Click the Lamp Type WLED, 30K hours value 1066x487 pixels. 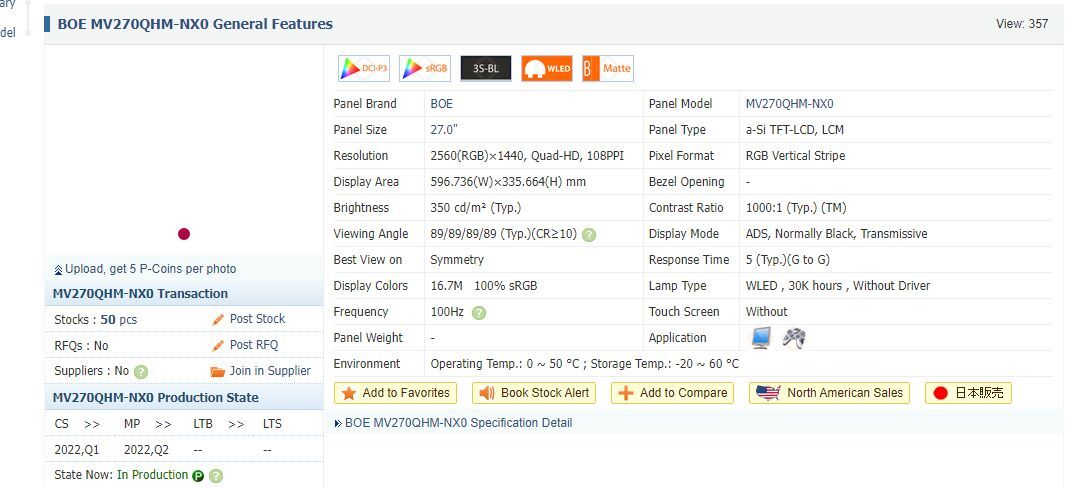(838, 286)
